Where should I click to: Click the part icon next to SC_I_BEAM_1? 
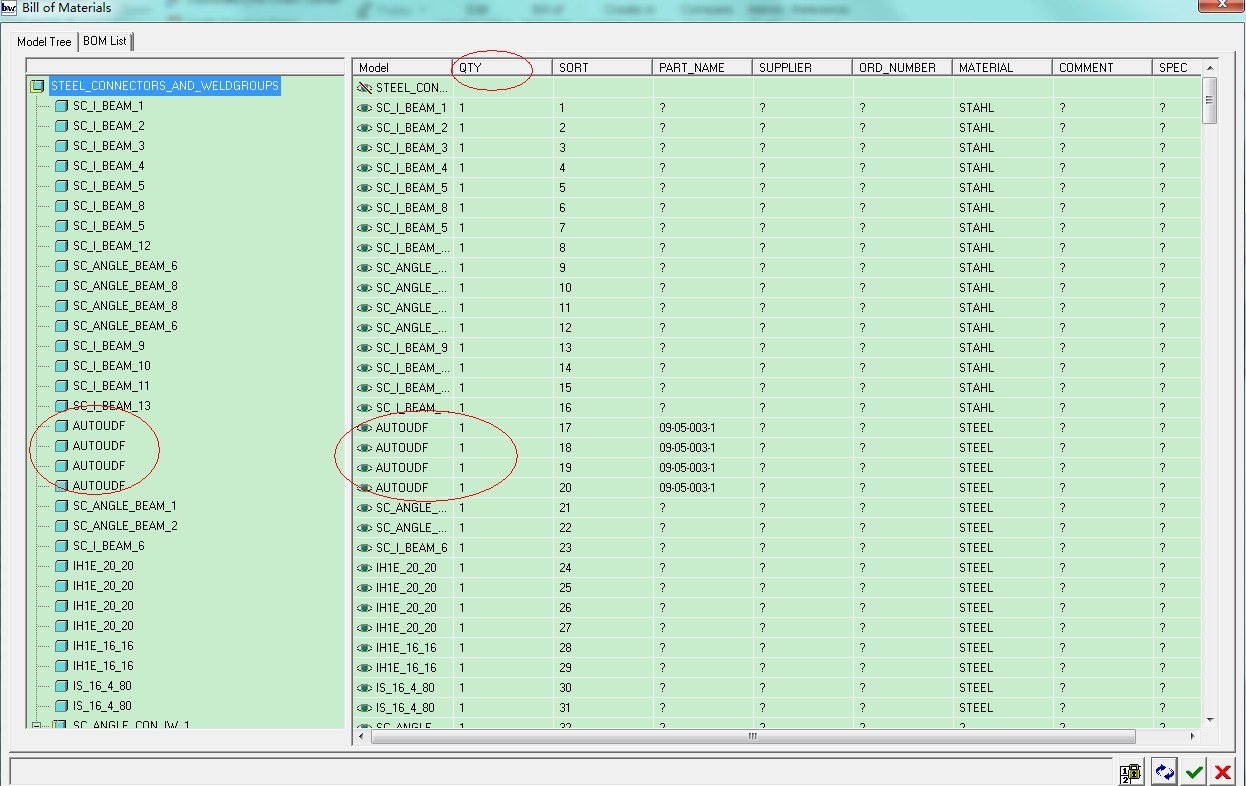point(61,106)
